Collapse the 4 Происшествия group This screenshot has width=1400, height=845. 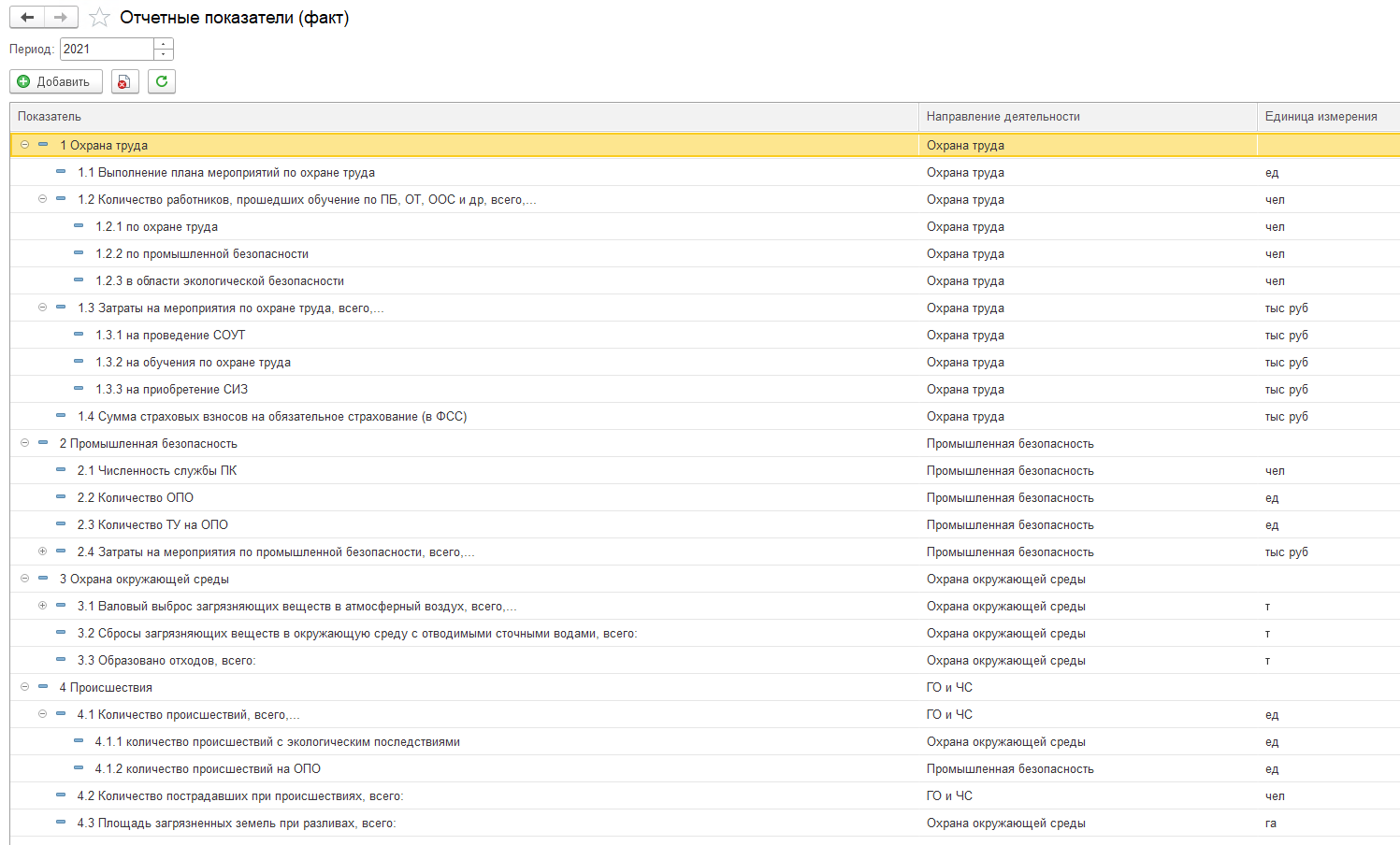[x=25, y=687]
